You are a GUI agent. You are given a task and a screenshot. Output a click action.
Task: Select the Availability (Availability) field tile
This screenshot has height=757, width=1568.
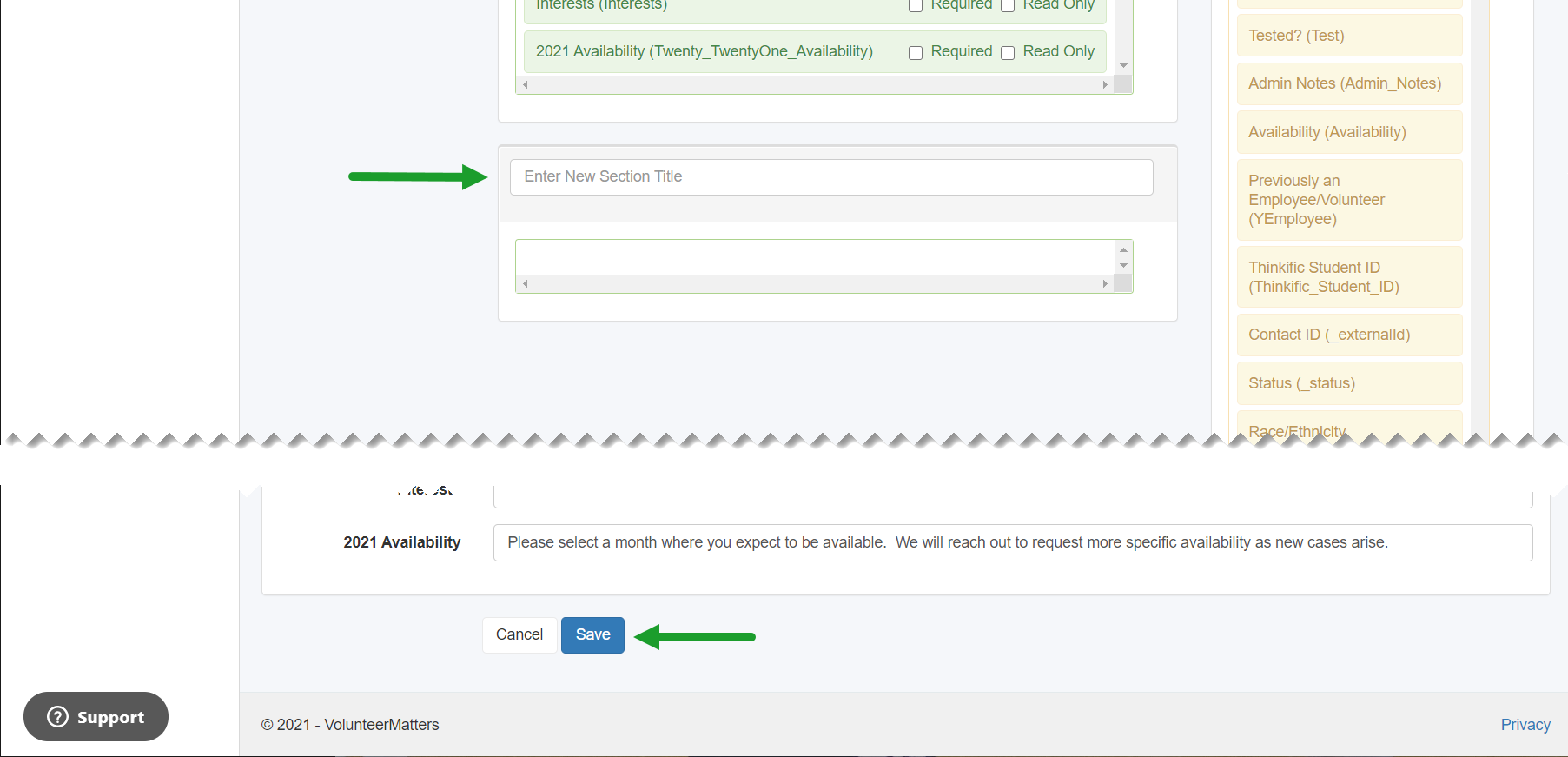(x=1350, y=132)
